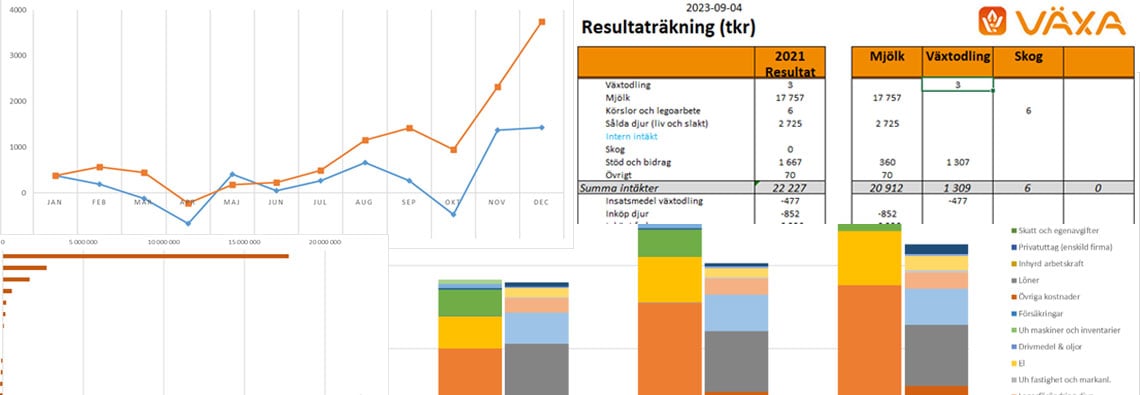Click the orange Övriga kostnader legend marker

pyautogui.click(x=1013, y=297)
